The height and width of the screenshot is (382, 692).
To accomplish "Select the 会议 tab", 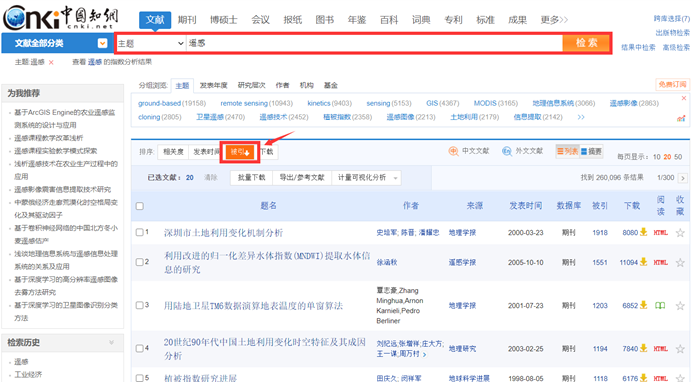I will click(260, 20).
